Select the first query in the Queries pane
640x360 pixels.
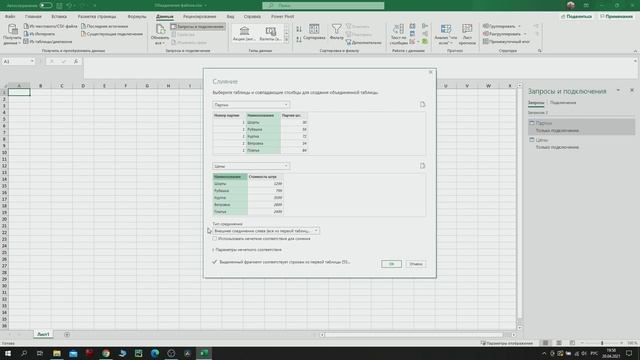tap(582, 127)
